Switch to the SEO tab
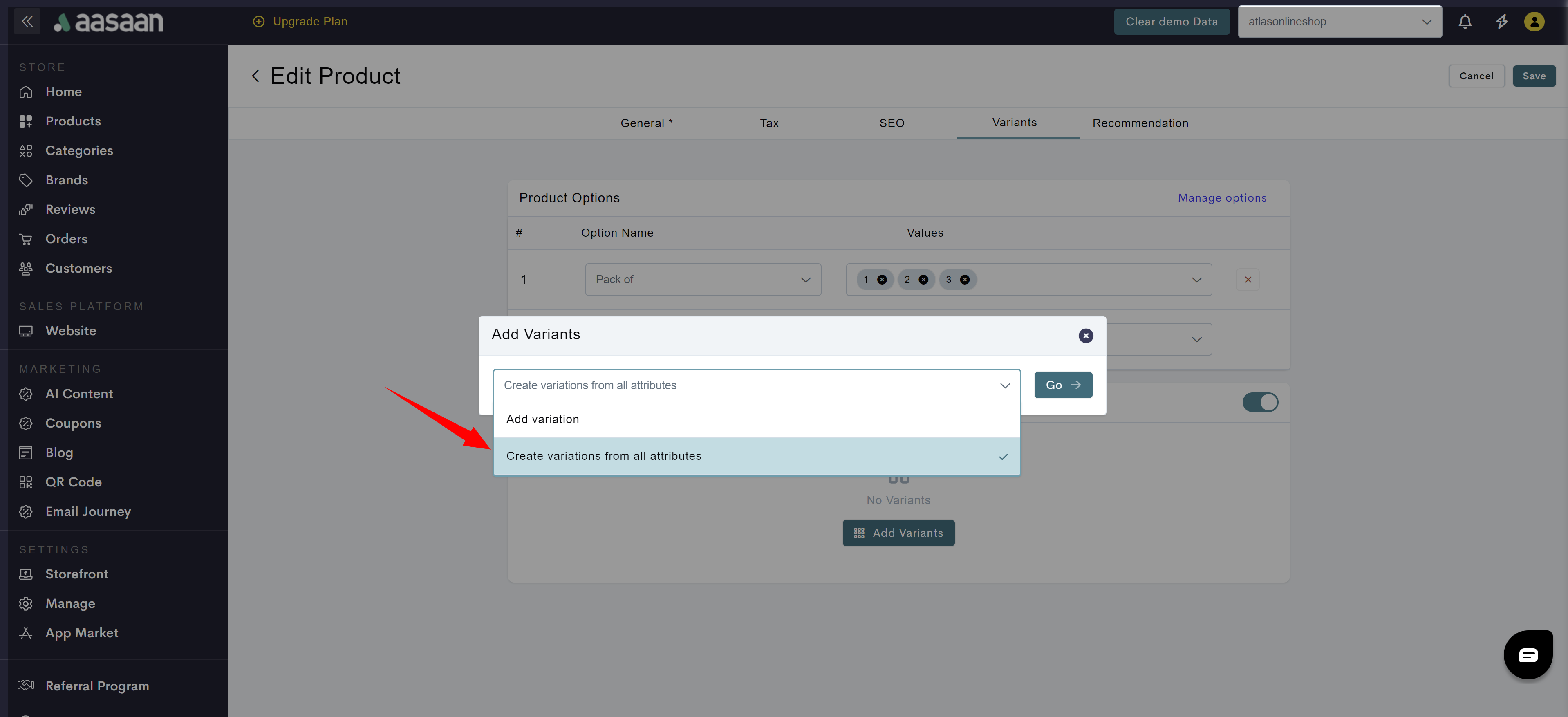 coord(891,123)
